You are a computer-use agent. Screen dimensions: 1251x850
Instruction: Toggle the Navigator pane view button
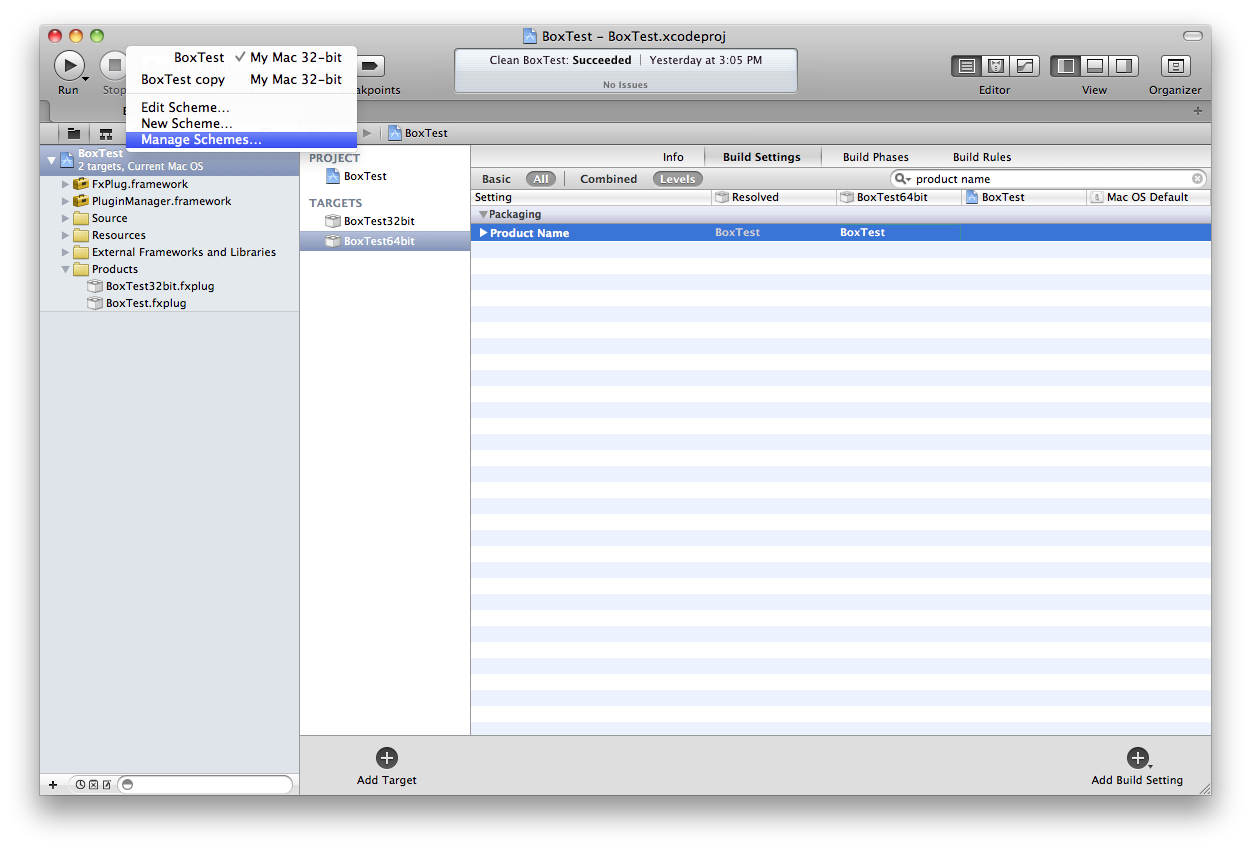(x=1066, y=66)
